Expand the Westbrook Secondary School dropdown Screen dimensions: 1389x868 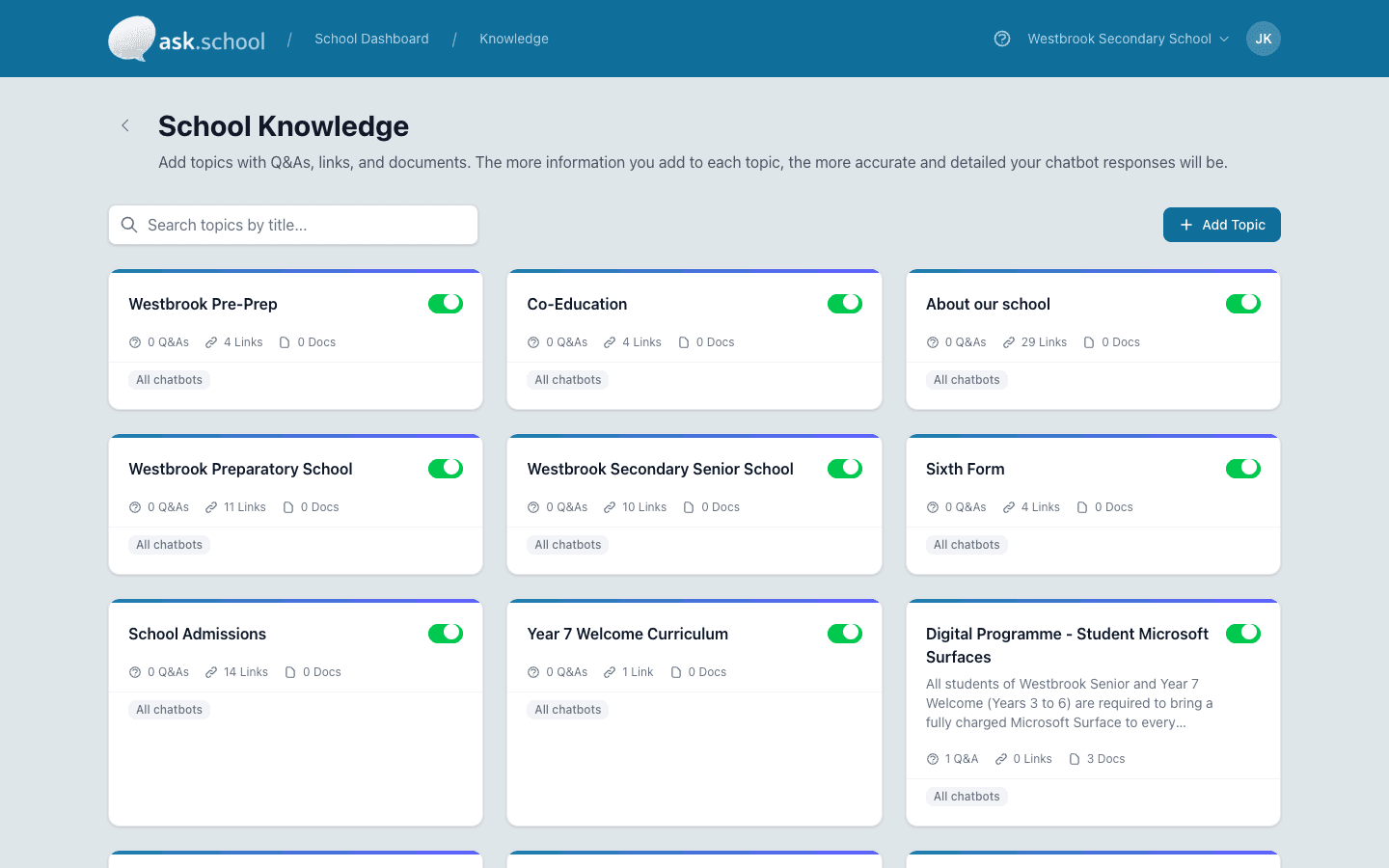point(1129,39)
